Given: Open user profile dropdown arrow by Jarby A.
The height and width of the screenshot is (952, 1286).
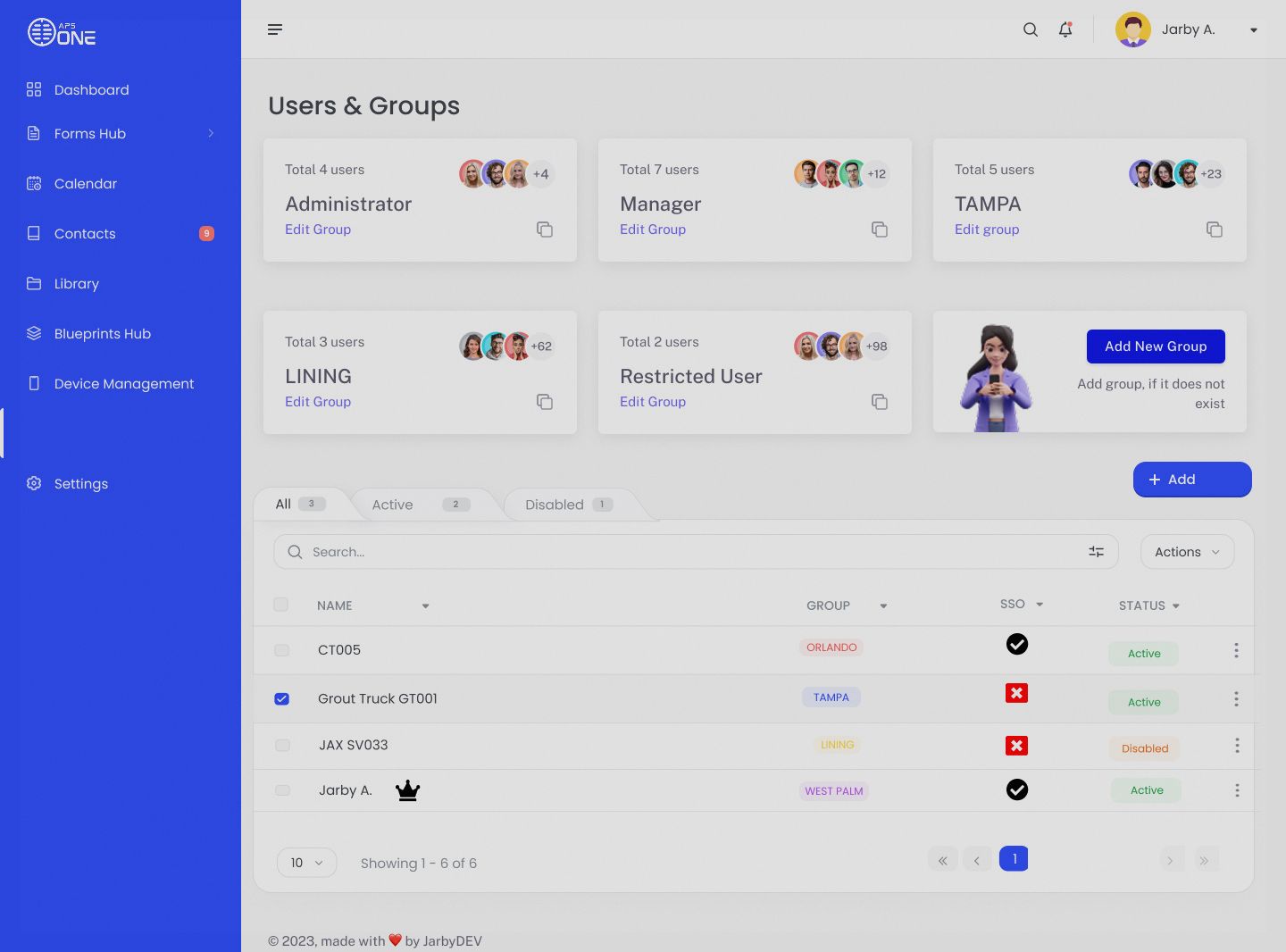Looking at the screenshot, I should pos(1253,30).
